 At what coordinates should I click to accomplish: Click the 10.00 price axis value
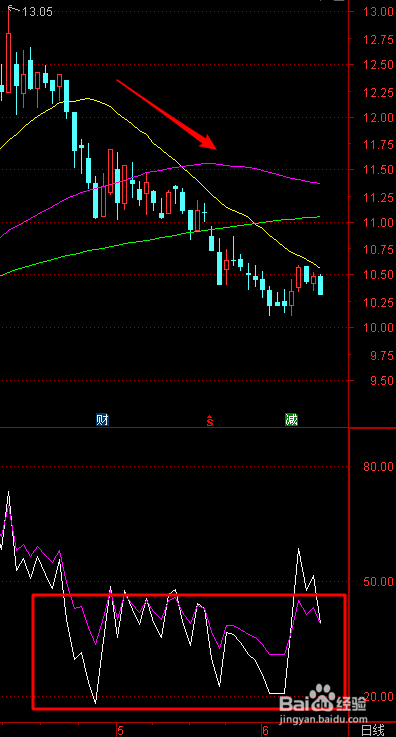click(x=378, y=328)
